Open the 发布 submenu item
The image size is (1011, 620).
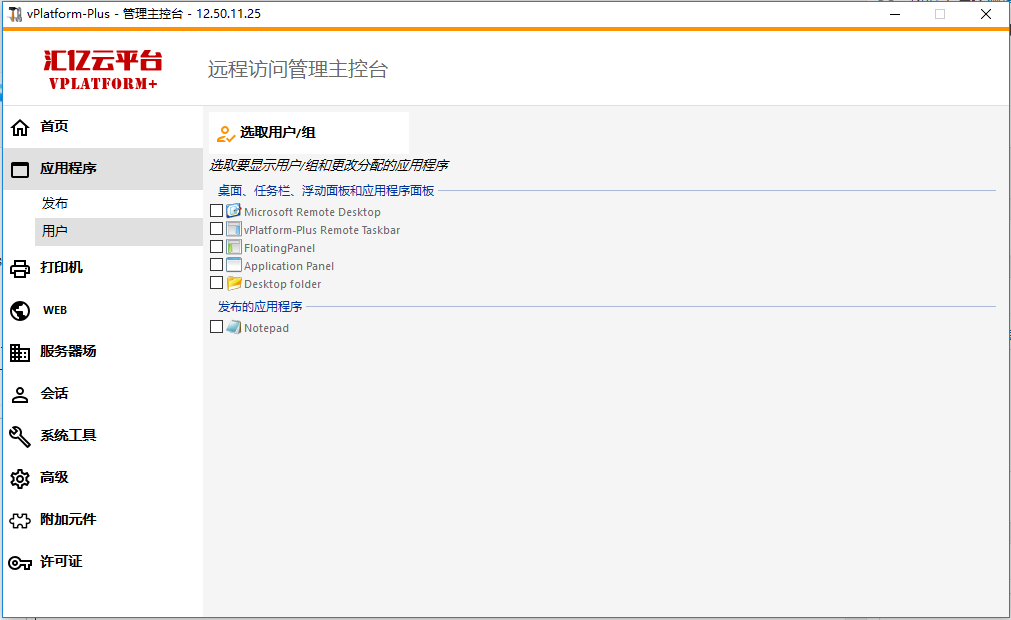pos(55,204)
